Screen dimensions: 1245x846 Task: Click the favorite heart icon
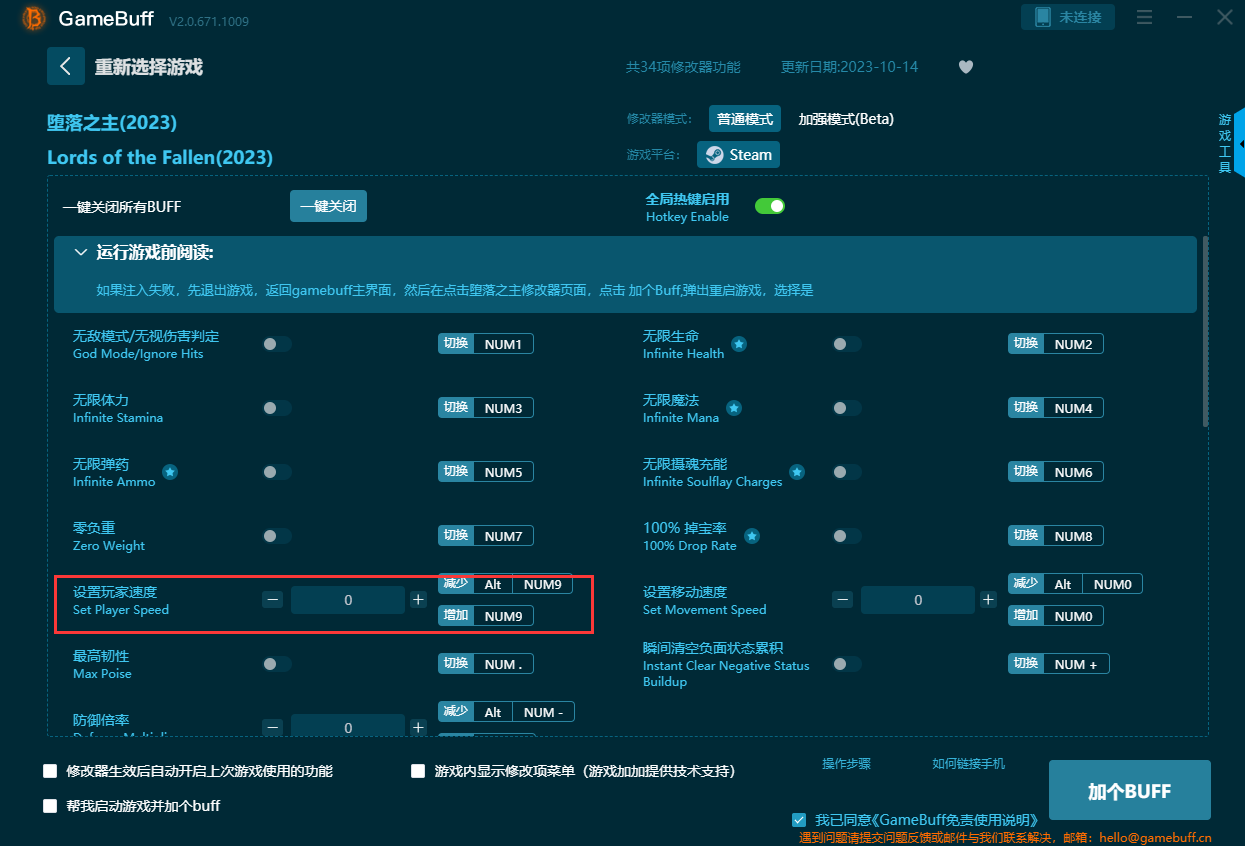point(966,67)
